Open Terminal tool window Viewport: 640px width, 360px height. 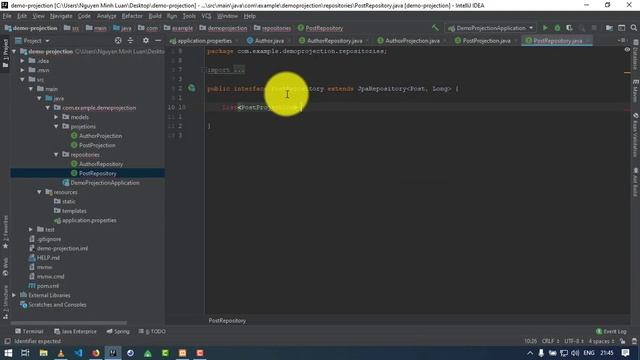(29, 331)
